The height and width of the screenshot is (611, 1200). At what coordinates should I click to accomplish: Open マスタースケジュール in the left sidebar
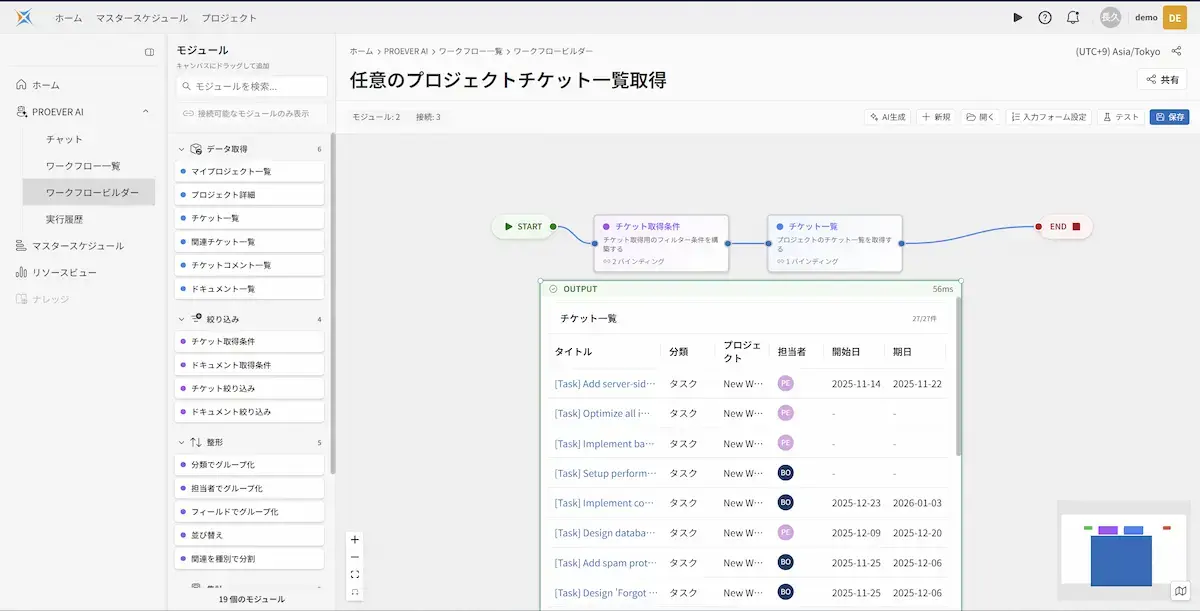78,245
